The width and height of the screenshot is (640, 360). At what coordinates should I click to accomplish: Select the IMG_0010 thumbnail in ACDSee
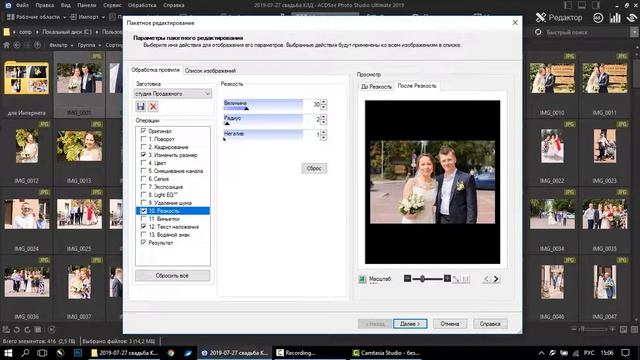click(x=552, y=84)
